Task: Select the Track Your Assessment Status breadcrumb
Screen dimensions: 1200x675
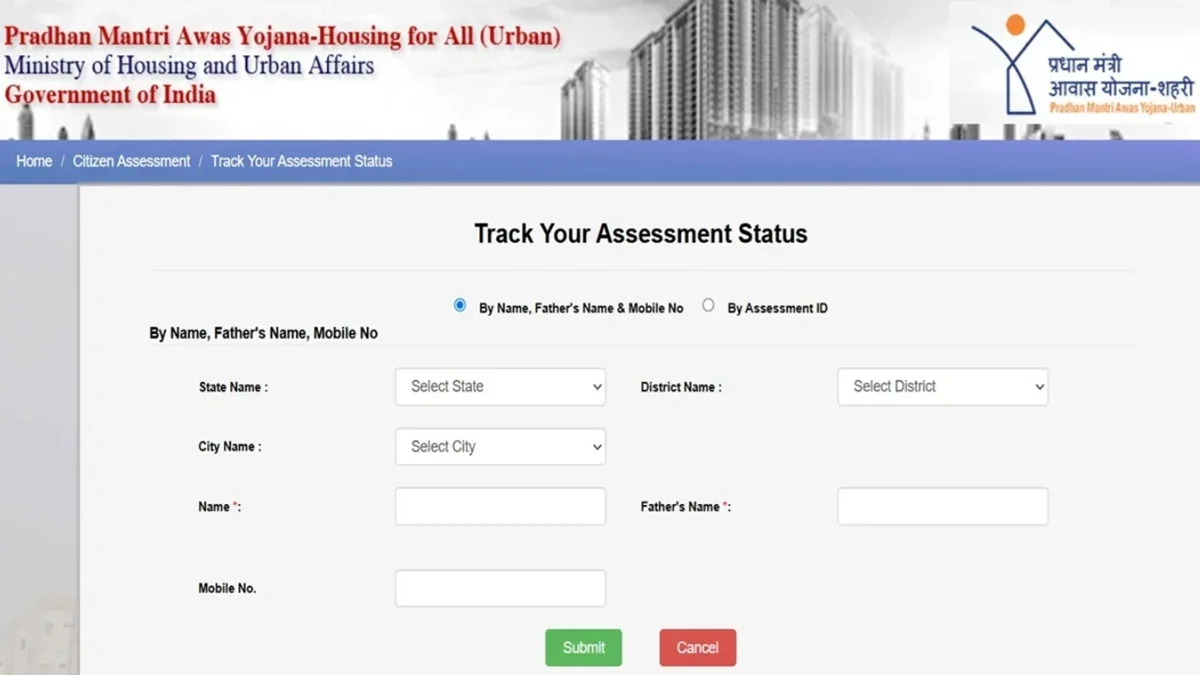Action: coord(302,161)
